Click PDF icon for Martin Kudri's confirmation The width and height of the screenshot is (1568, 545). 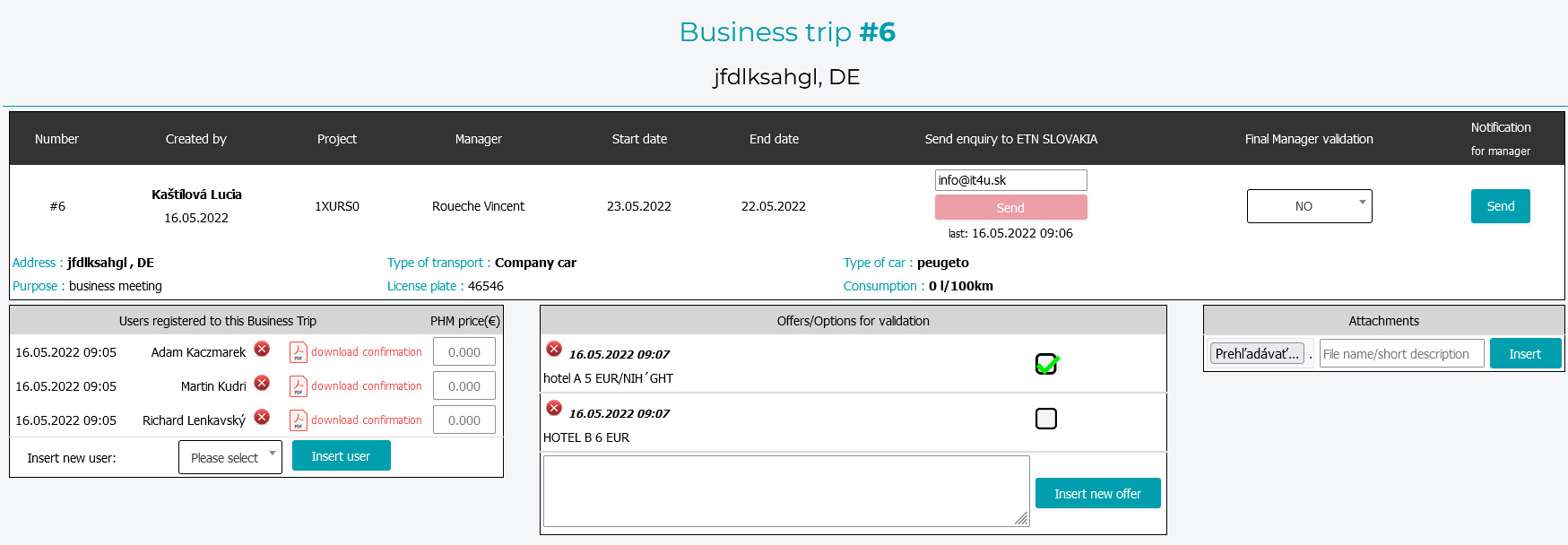click(x=299, y=386)
